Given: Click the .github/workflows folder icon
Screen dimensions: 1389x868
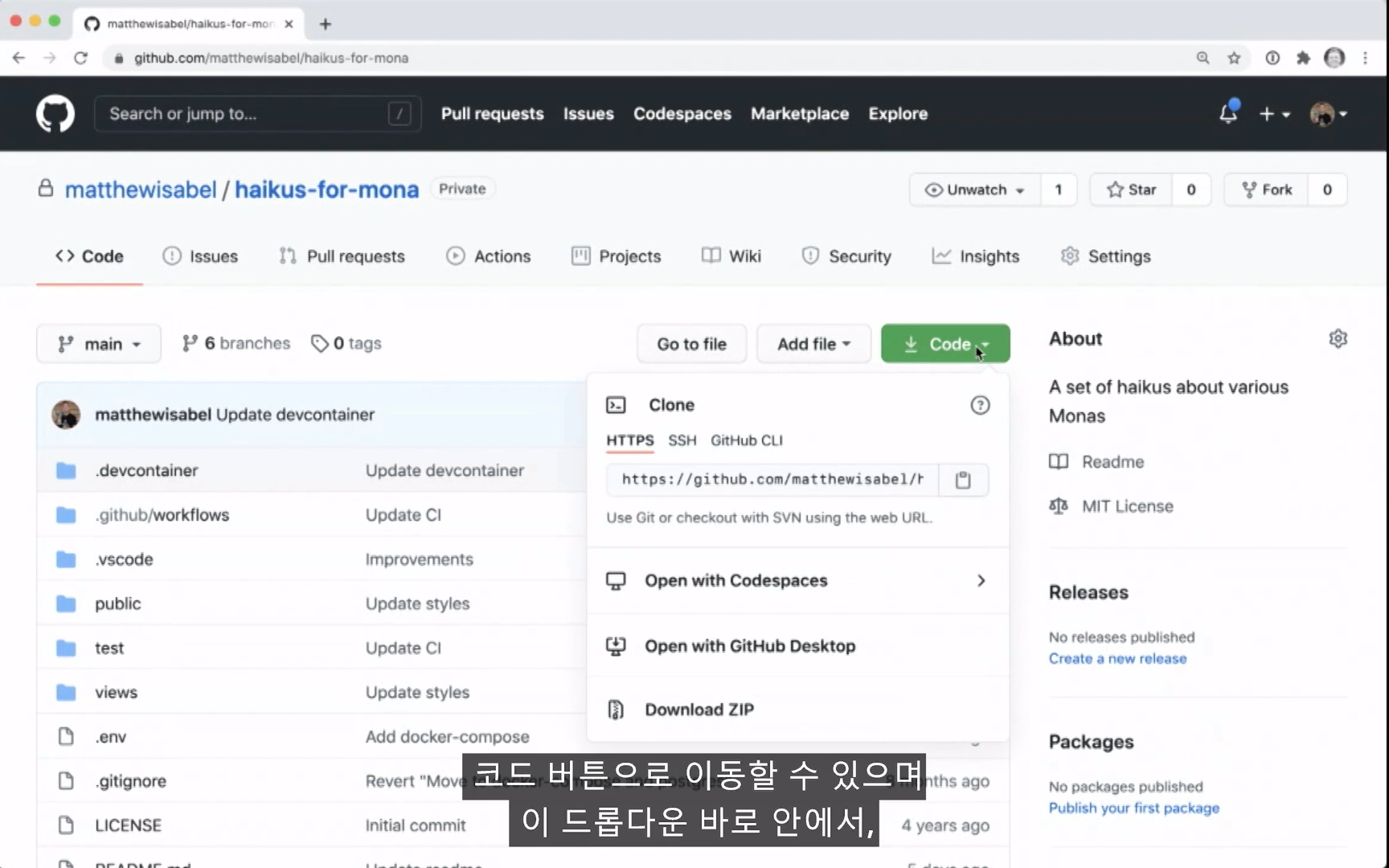Looking at the screenshot, I should click(x=66, y=514).
